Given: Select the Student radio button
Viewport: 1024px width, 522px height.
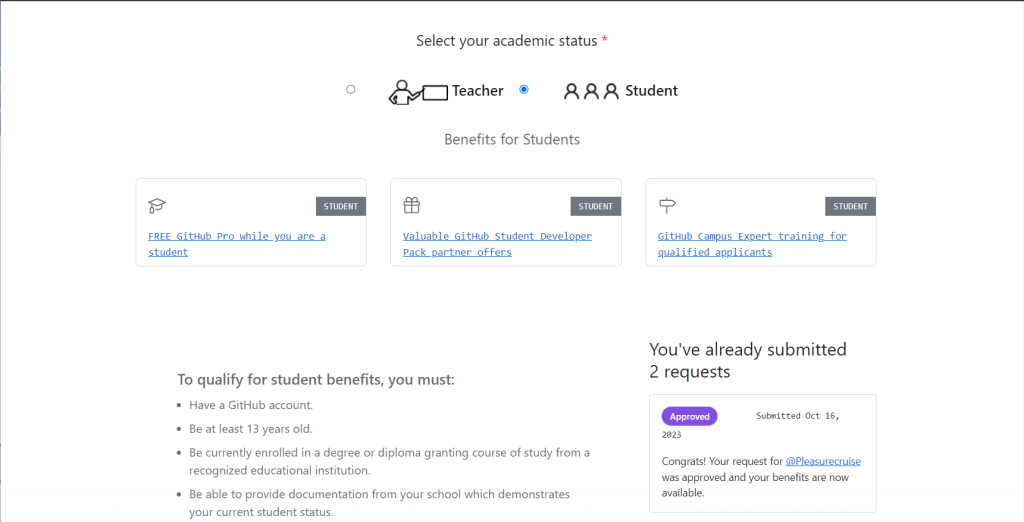Looking at the screenshot, I should [x=524, y=90].
